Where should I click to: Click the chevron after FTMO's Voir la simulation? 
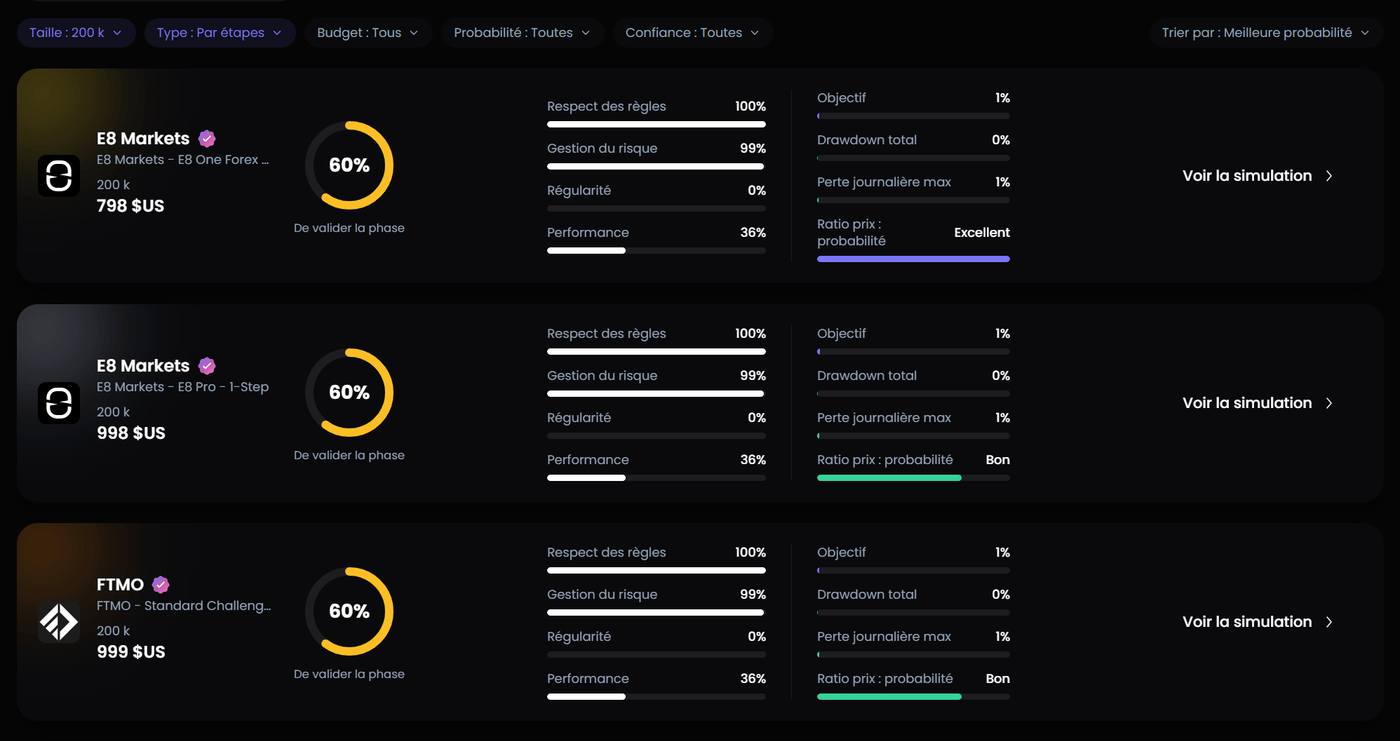[x=1329, y=622]
